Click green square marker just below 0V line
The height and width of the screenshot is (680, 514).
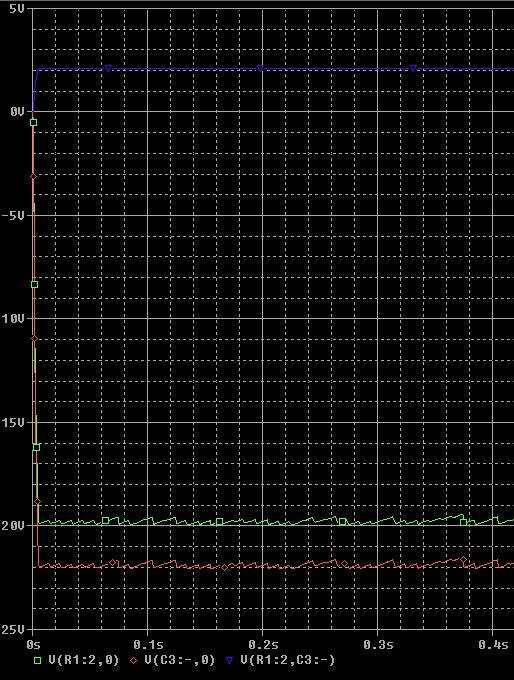tap(33, 123)
